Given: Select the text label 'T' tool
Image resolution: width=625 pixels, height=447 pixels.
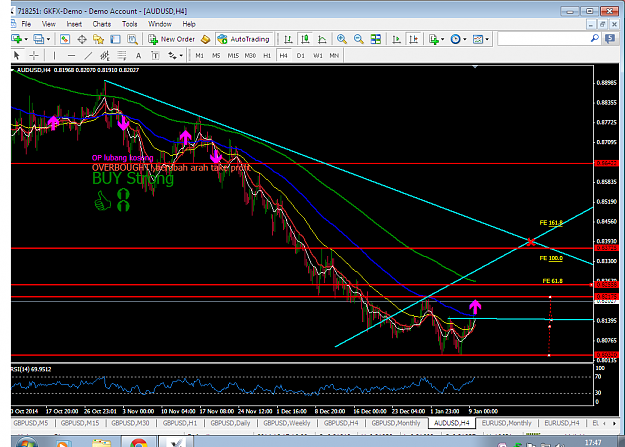Looking at the screenshot, I should [x=155, y=55].
